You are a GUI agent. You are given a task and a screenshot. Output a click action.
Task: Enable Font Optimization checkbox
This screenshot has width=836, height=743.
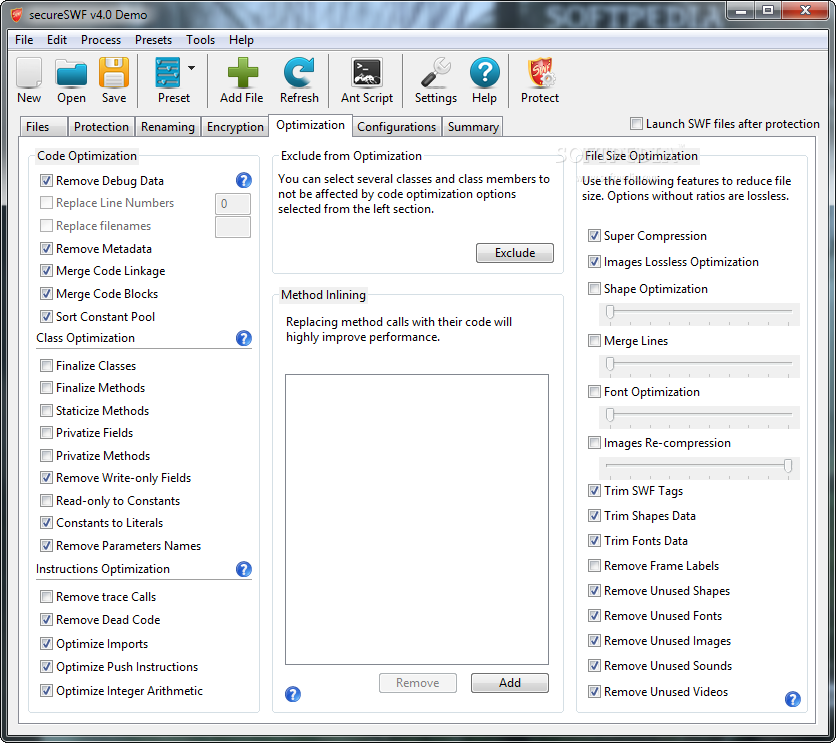click(x=594, y=392)
